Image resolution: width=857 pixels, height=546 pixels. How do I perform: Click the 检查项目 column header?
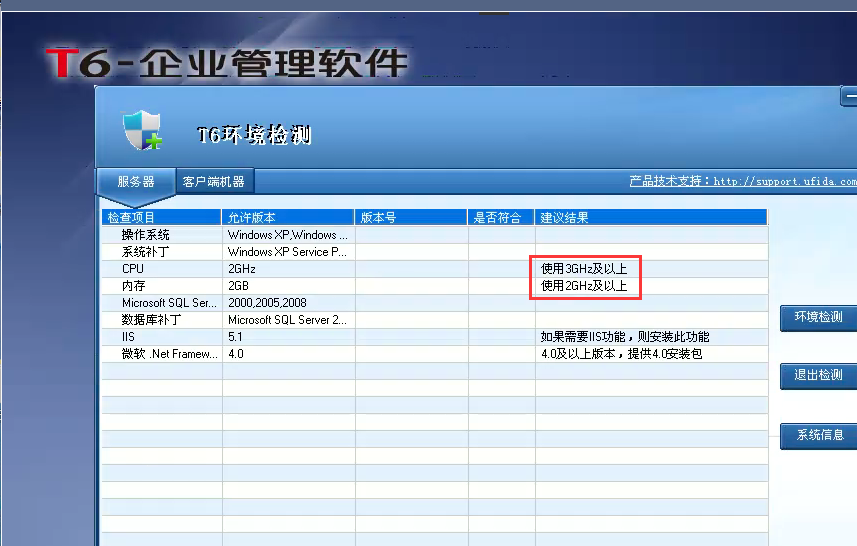coord(161,218)
